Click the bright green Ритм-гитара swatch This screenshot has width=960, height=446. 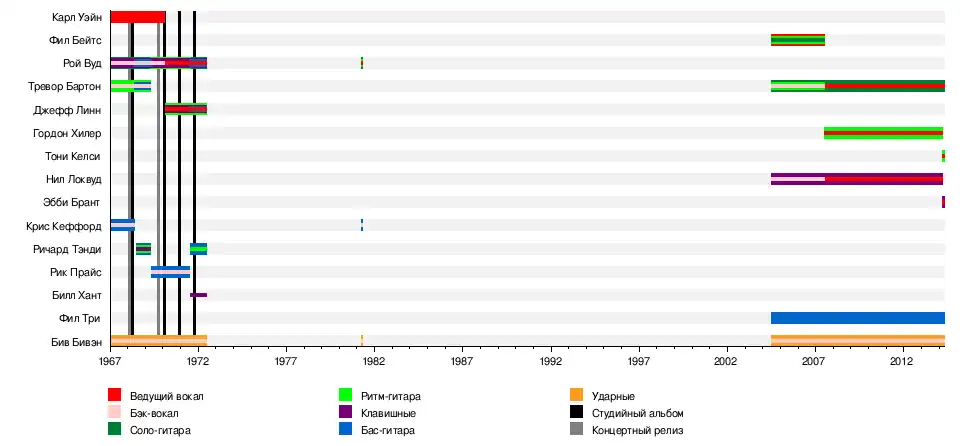click(x=346, y=397)
